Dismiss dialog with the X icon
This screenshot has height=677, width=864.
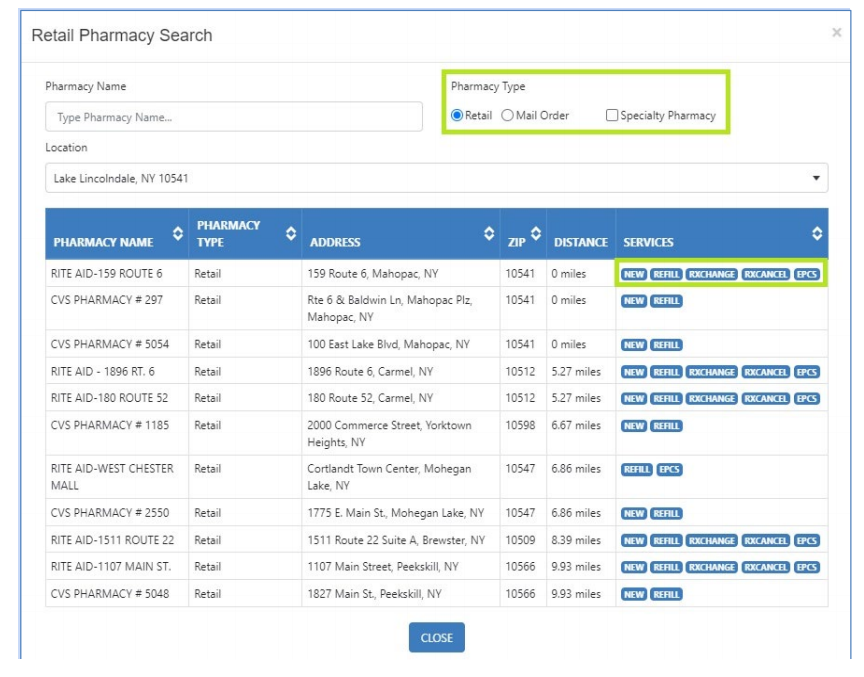(836, 33)
